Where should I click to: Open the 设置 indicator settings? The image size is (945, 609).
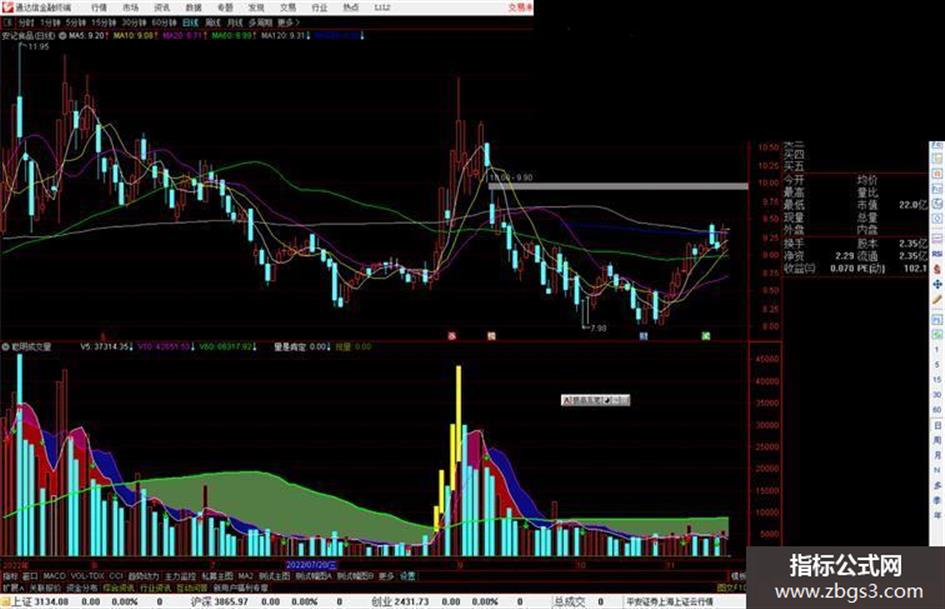407,576
